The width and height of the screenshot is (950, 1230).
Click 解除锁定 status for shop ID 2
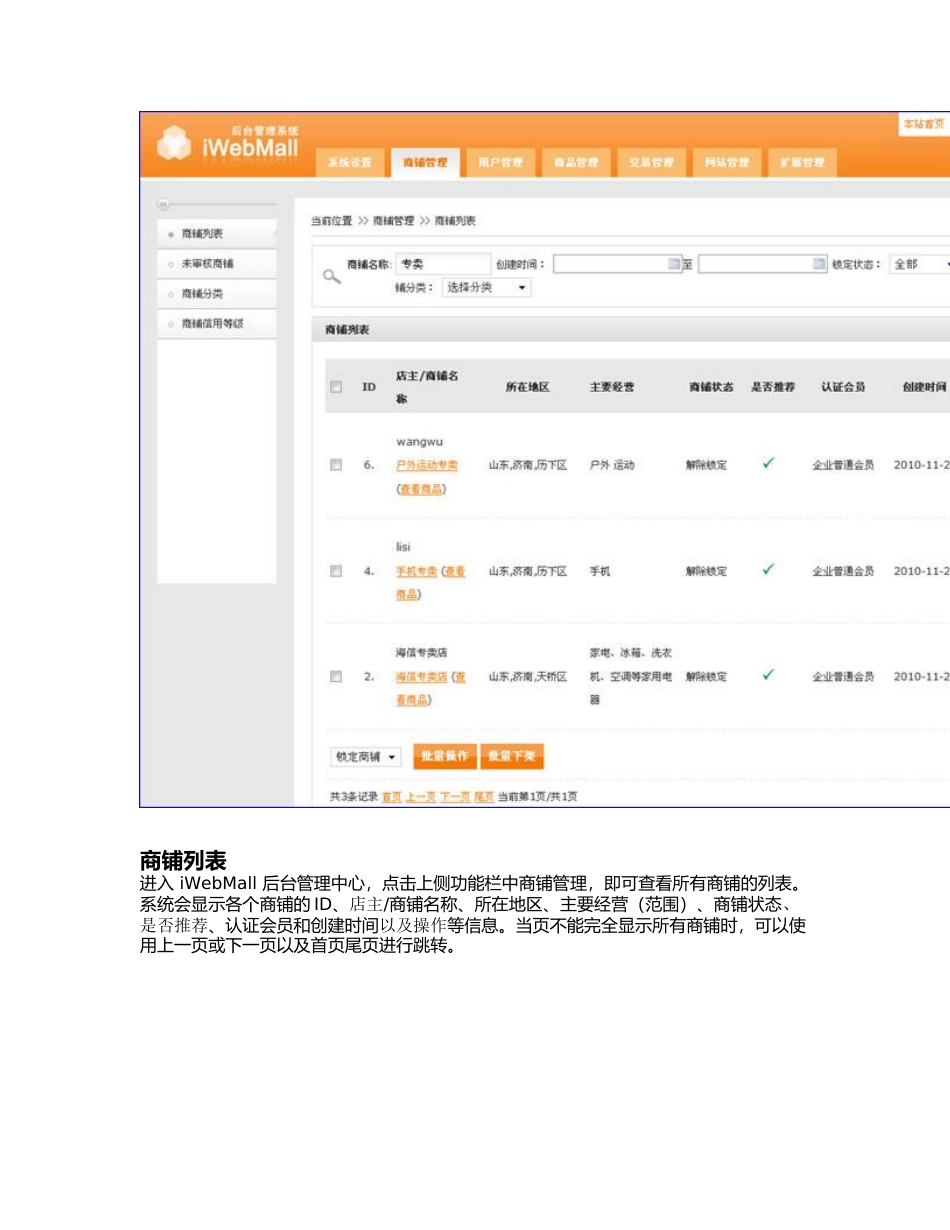point(706,677)
